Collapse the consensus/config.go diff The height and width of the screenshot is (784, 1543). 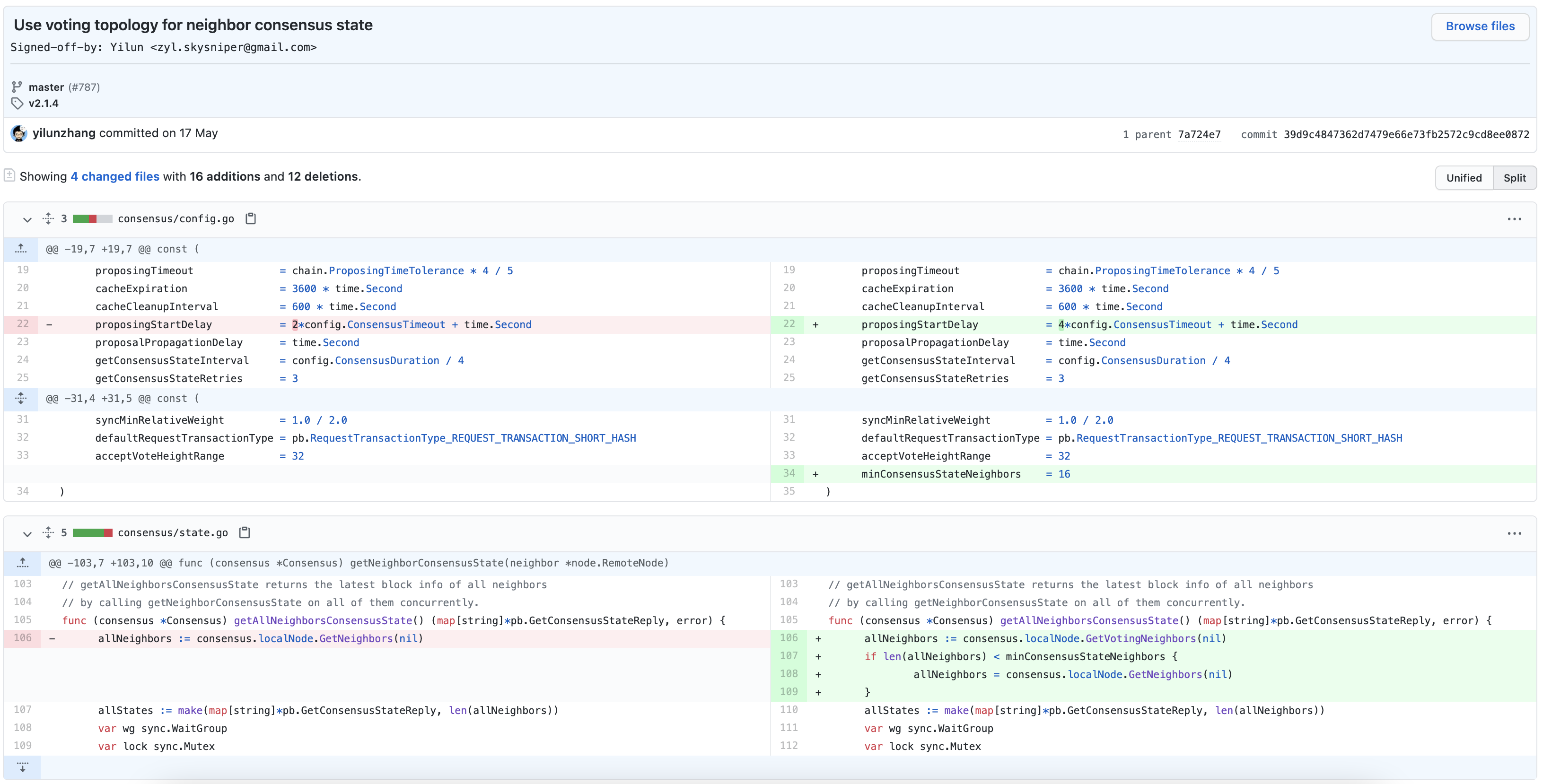(27, 219)
